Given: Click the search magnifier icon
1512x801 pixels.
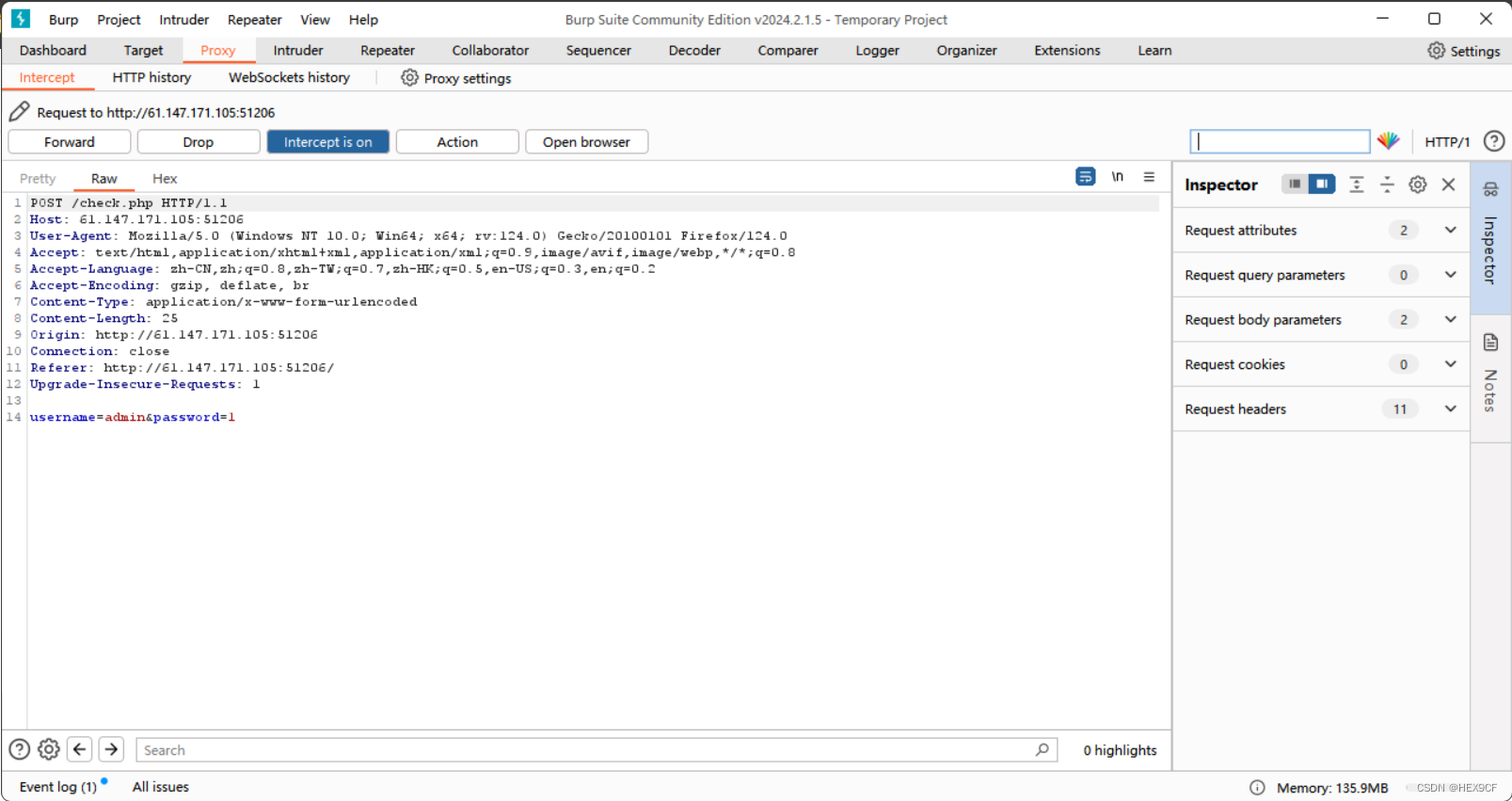Looking at the screenshot, I should pos(1042,749).
